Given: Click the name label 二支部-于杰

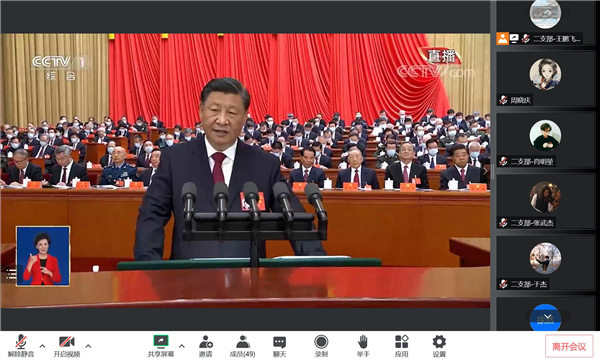Looking at the screenshot, I should click(529, 284).
